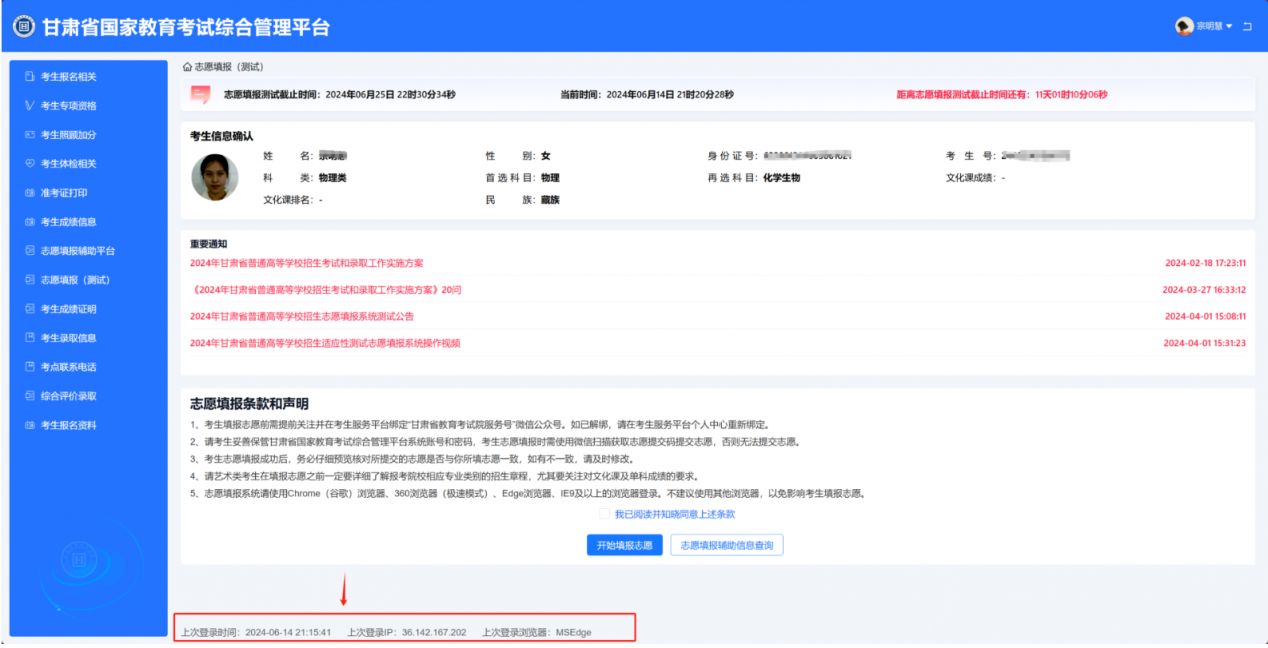Open the 志愿填报系统测试公告 notice

coord(302,316)
